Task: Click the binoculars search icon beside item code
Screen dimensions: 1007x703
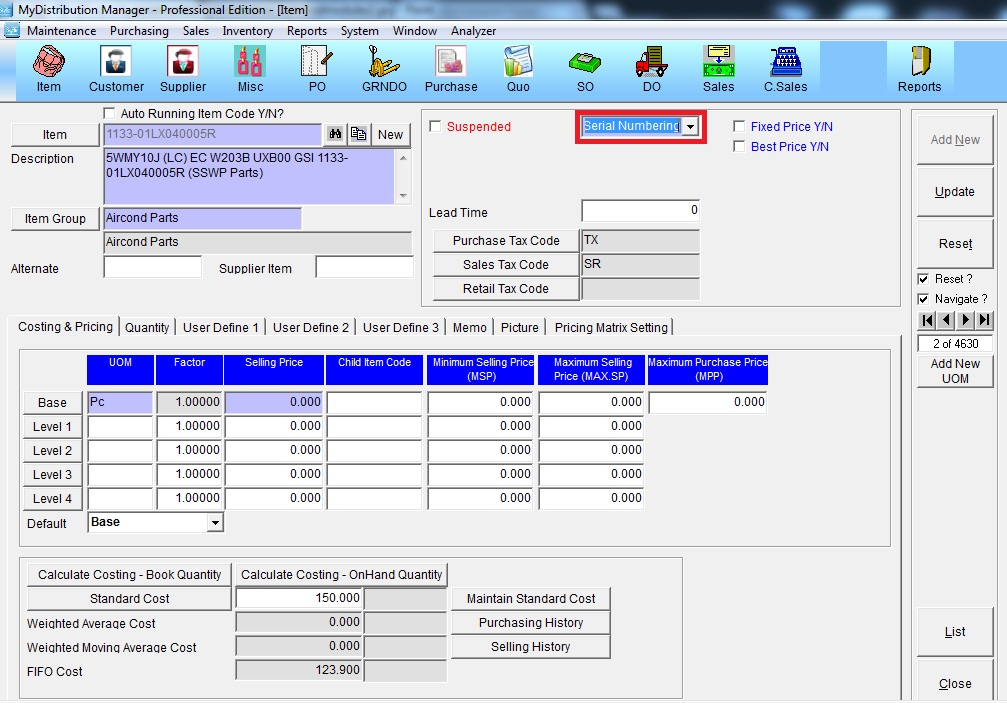Action: coord(335,135)
